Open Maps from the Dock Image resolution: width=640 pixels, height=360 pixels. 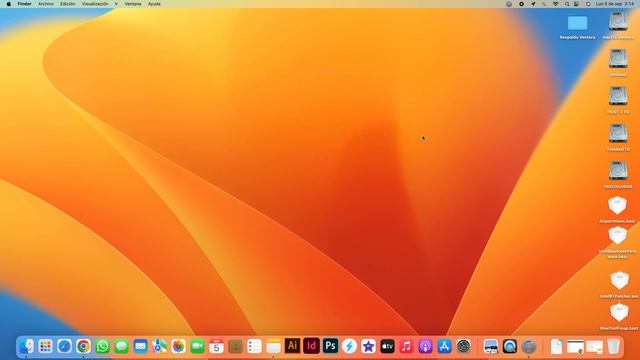(x=159, y=346)
